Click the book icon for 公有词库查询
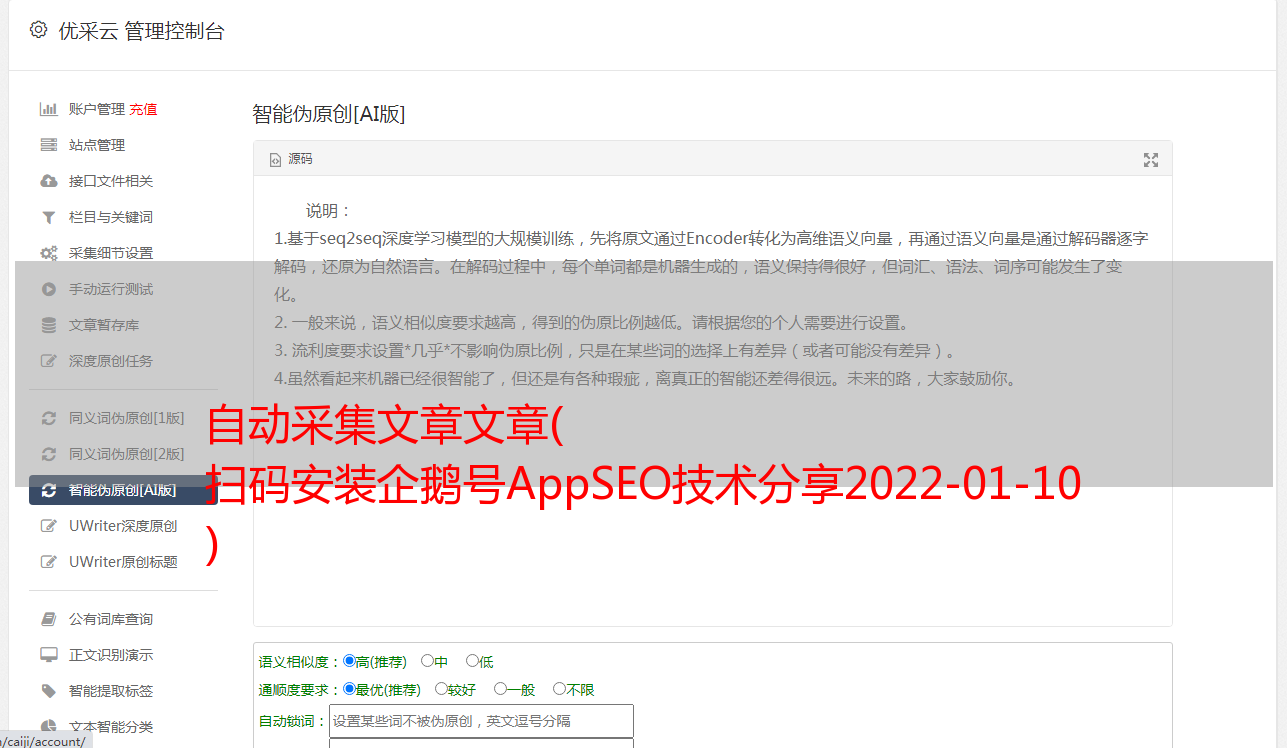1287x748 pixels. (x=48, y=619)
